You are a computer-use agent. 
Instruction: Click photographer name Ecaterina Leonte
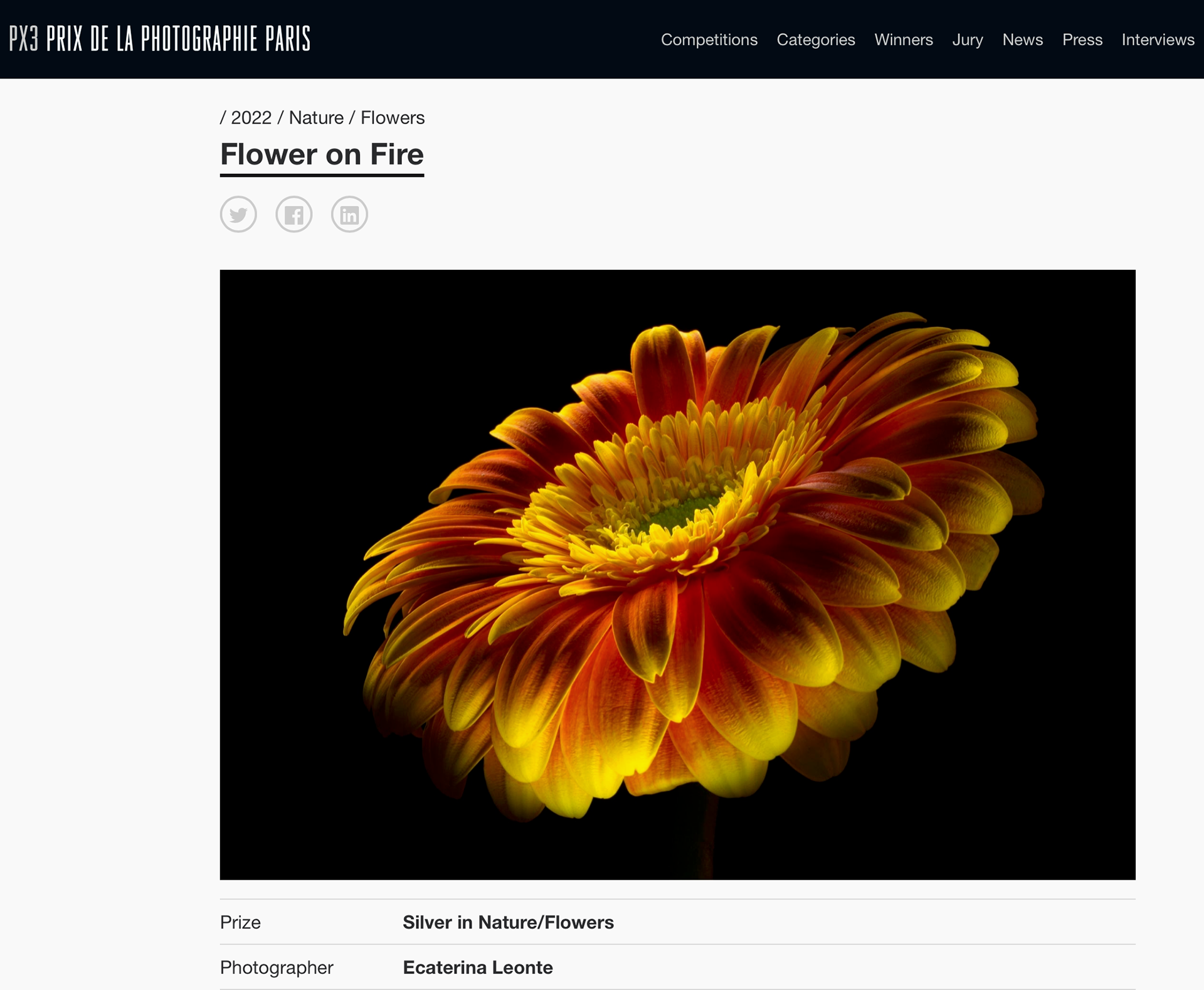tap(478, 967)
